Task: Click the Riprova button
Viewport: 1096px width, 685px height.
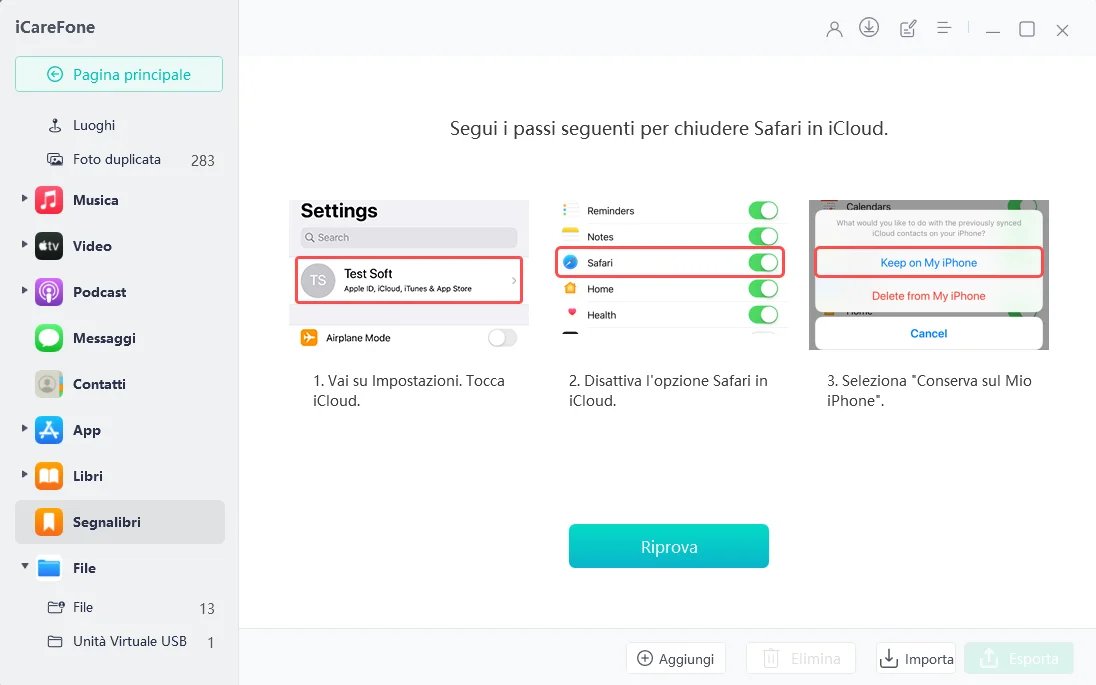Action: [x=669, y=546]
